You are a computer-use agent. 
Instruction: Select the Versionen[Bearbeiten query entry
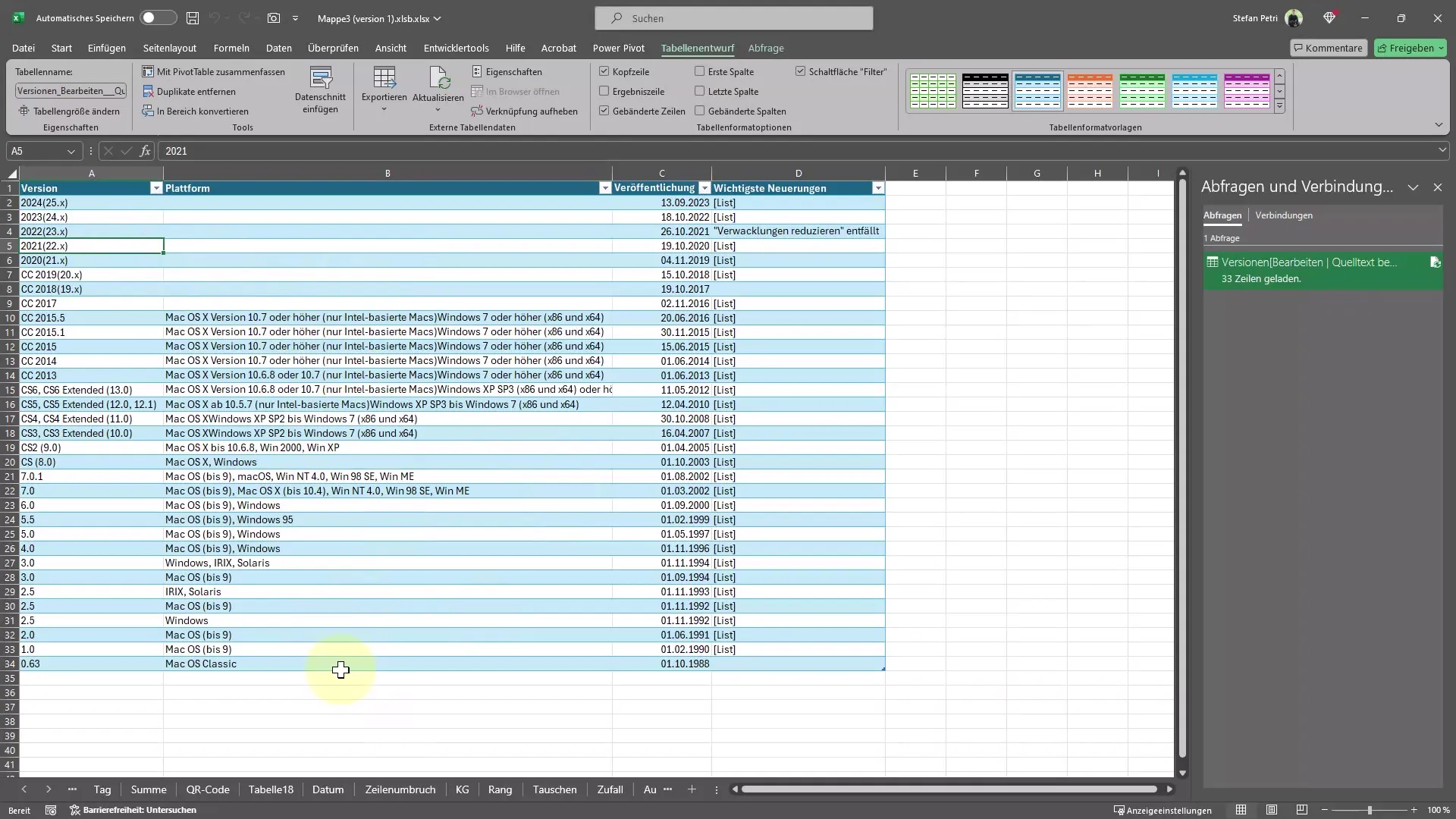pyautogui.click(x=1323, y=270)
